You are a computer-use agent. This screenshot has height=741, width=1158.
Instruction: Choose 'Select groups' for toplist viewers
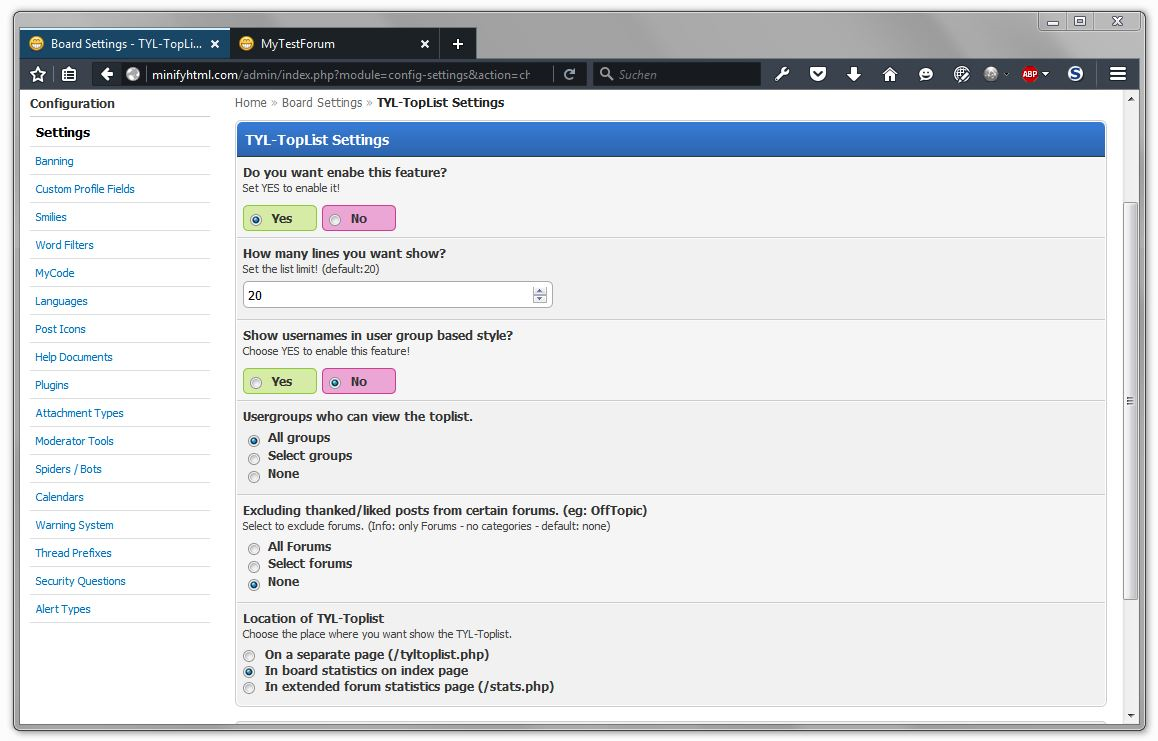[254, 457]
